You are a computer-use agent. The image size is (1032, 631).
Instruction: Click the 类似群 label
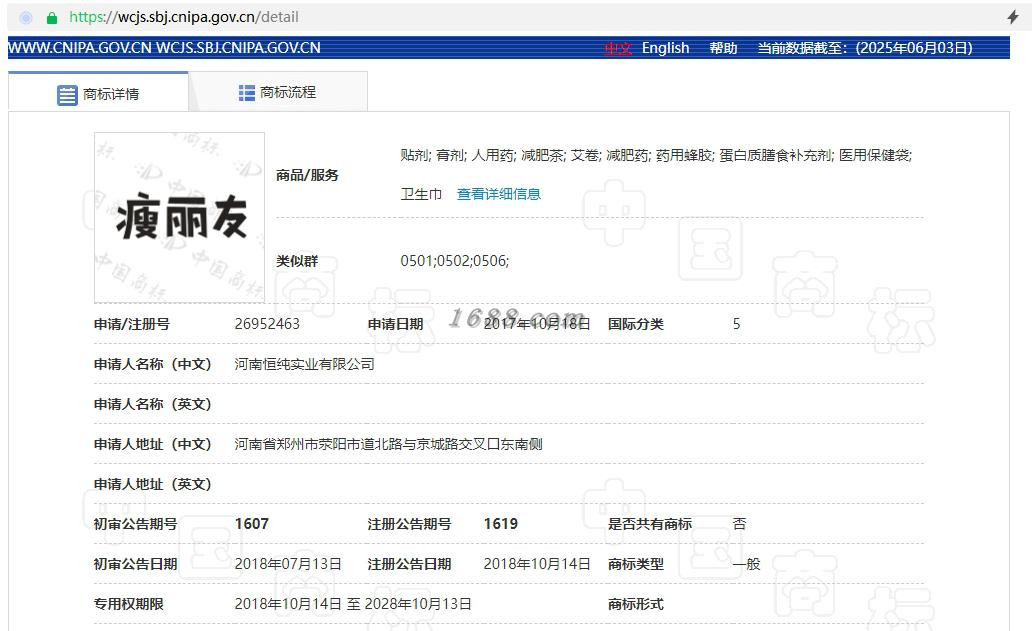297,261
